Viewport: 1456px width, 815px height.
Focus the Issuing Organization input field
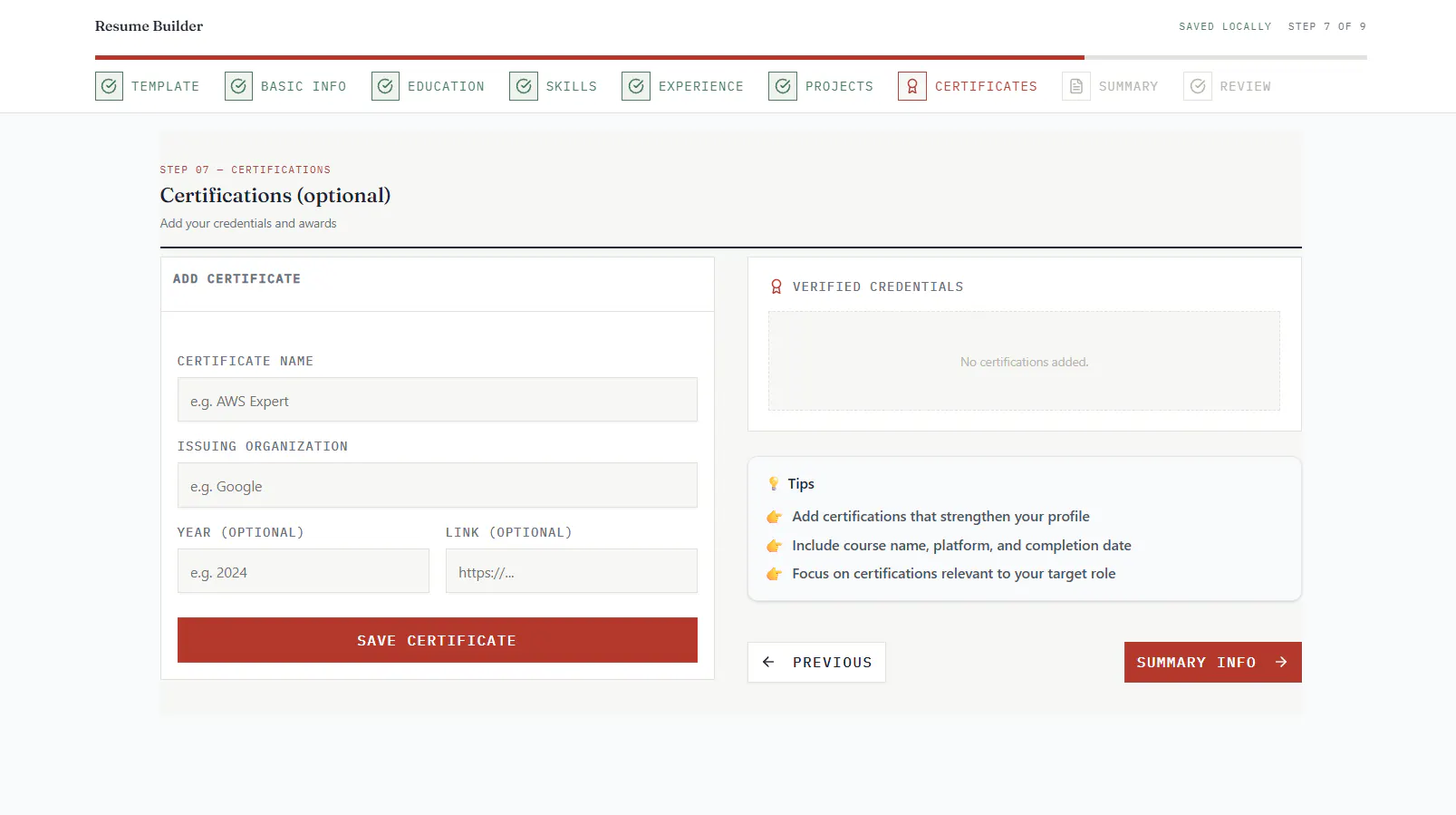point(438,486)
